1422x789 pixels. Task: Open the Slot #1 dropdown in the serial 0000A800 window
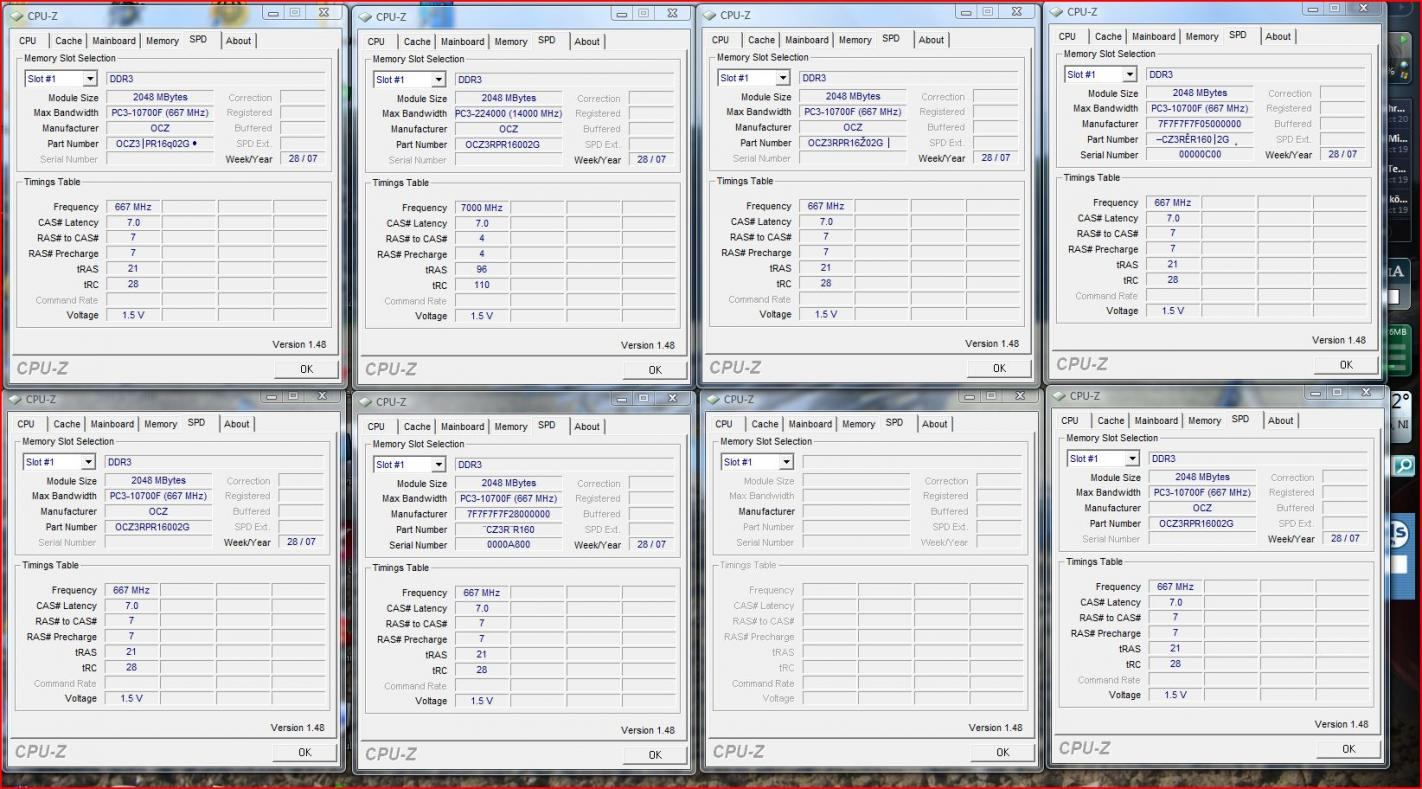438,465
